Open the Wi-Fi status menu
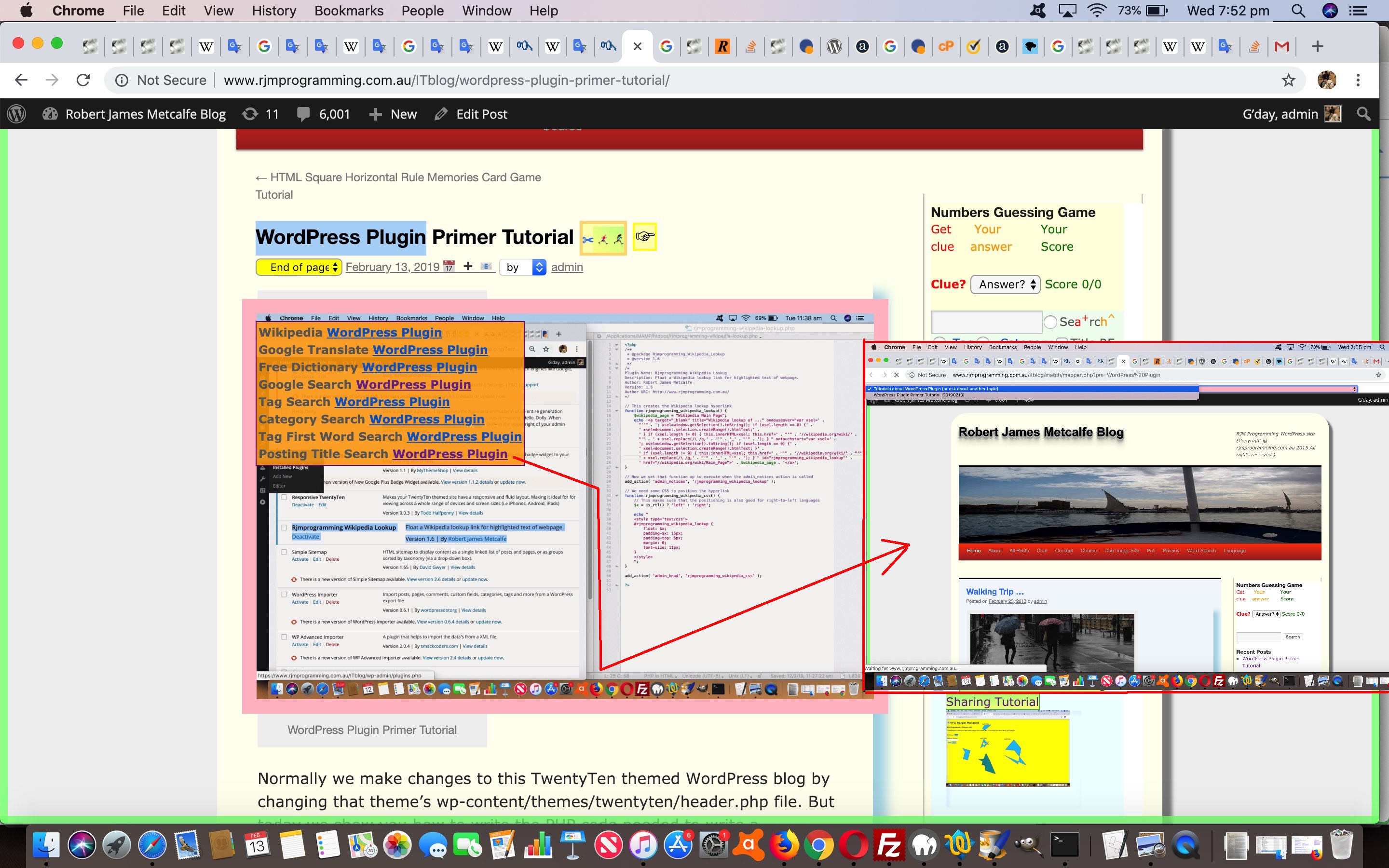Screen dimensions: 1389x868 (1097, 10)
